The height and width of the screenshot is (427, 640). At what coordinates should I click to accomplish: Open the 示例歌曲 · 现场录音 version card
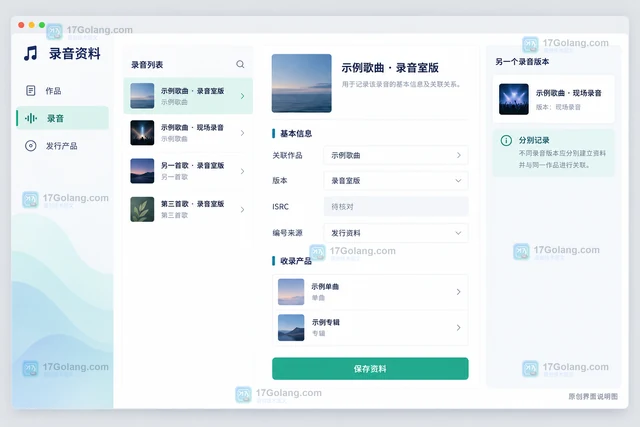click(553, 99)
